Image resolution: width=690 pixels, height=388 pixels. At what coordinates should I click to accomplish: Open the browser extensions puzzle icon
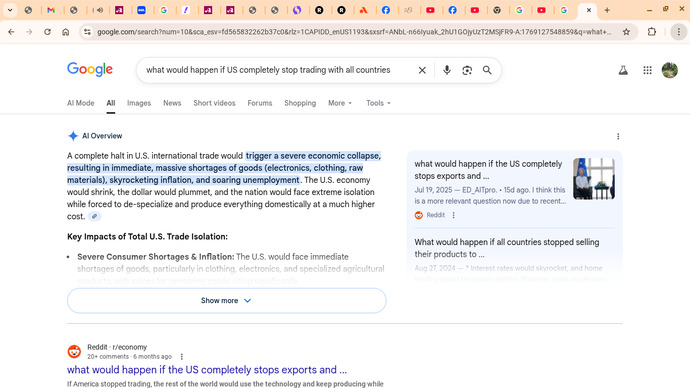pos(652,32)
